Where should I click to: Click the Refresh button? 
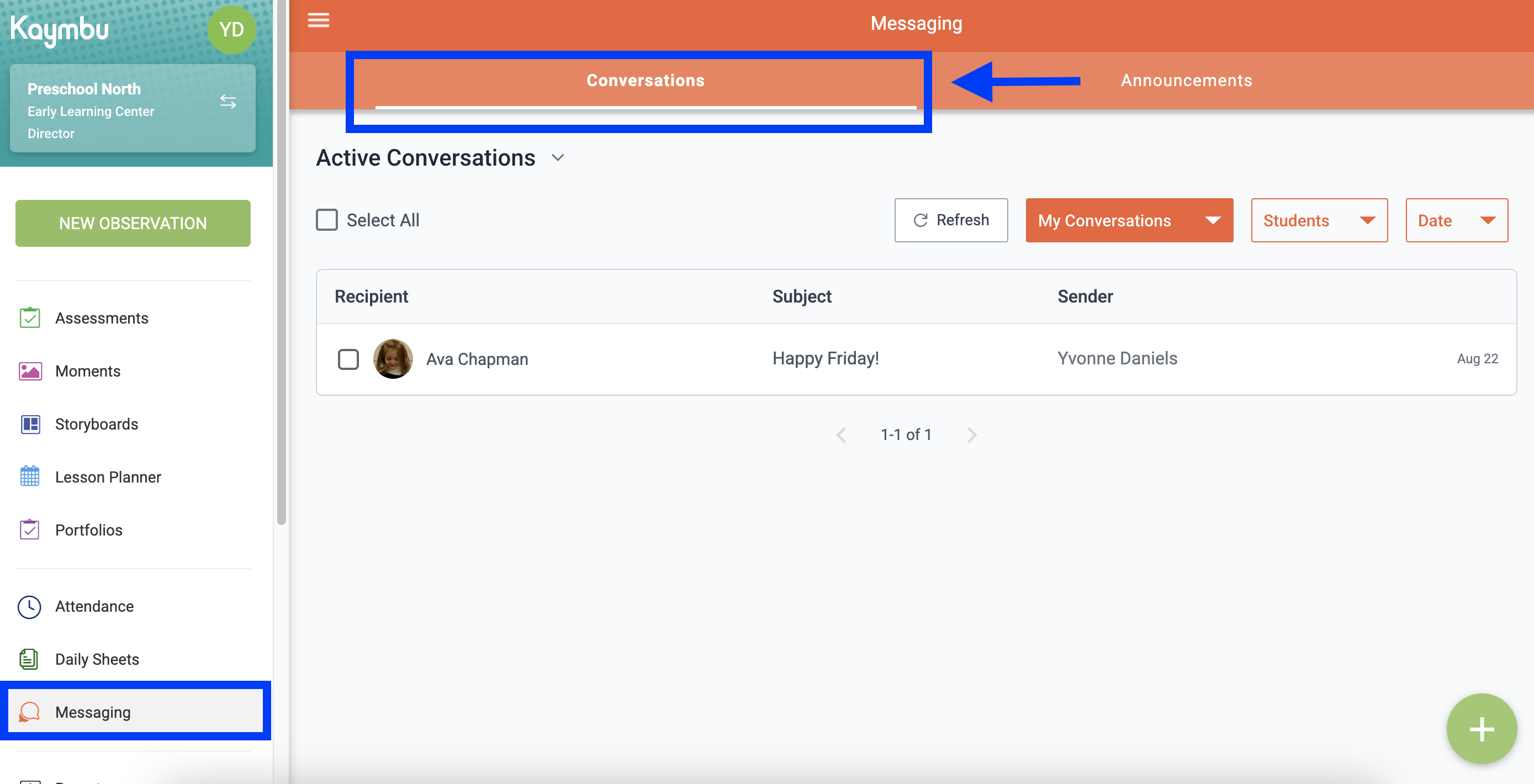pos(951,220)
